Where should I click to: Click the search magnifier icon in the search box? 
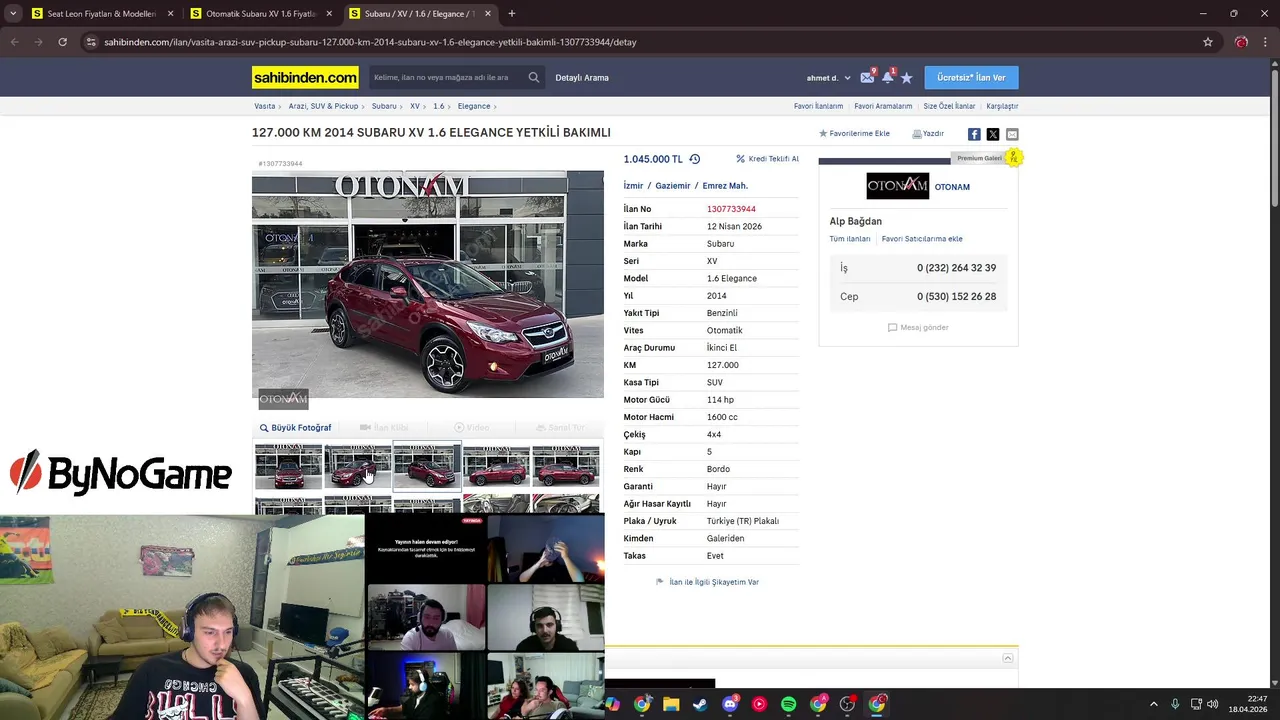(x=534, y=77)
